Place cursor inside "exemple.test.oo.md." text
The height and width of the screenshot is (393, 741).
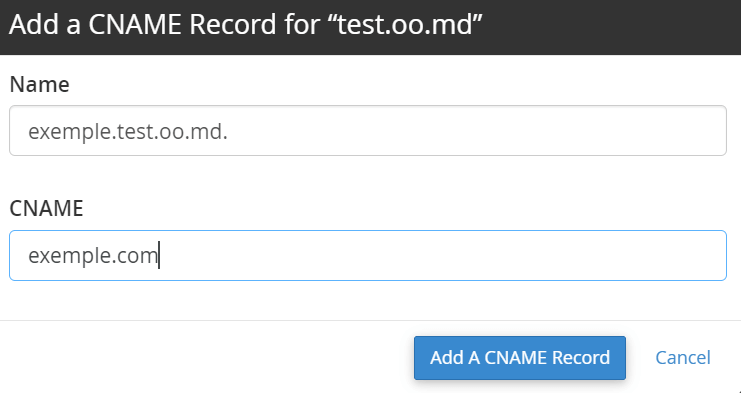pos(128,131)
